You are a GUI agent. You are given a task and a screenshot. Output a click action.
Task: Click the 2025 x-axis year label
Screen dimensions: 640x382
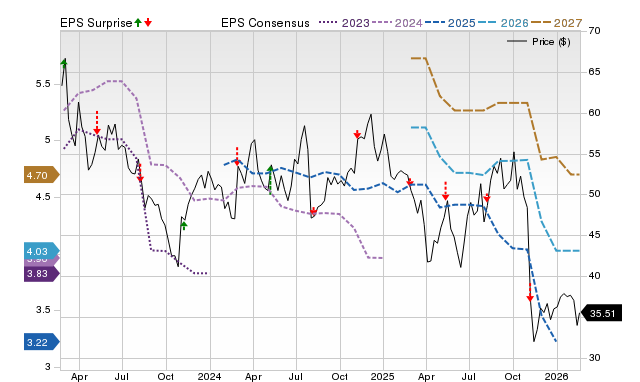tap(383, 376)
